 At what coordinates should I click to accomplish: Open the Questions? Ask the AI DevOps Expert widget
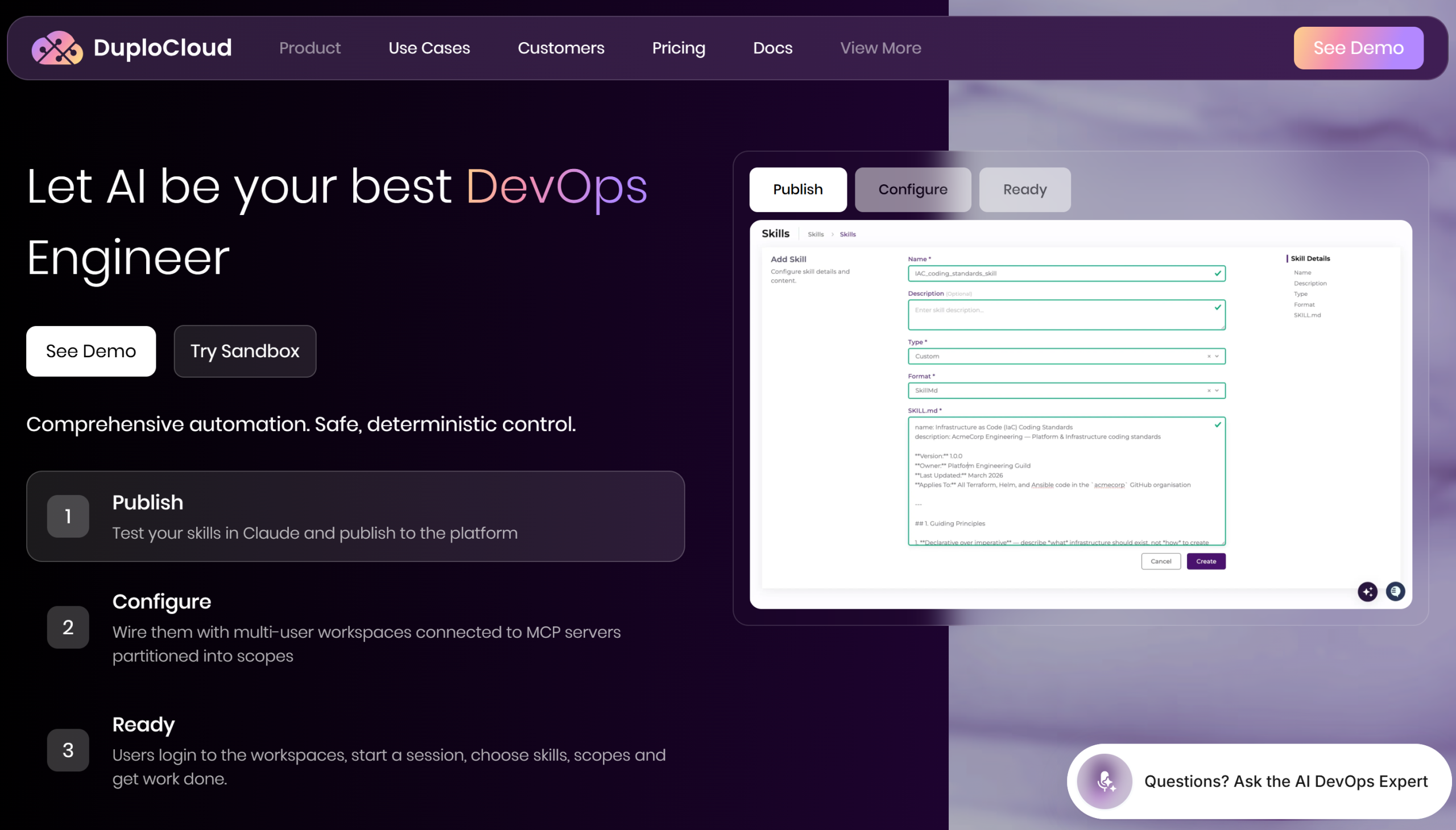(1259, 782)
